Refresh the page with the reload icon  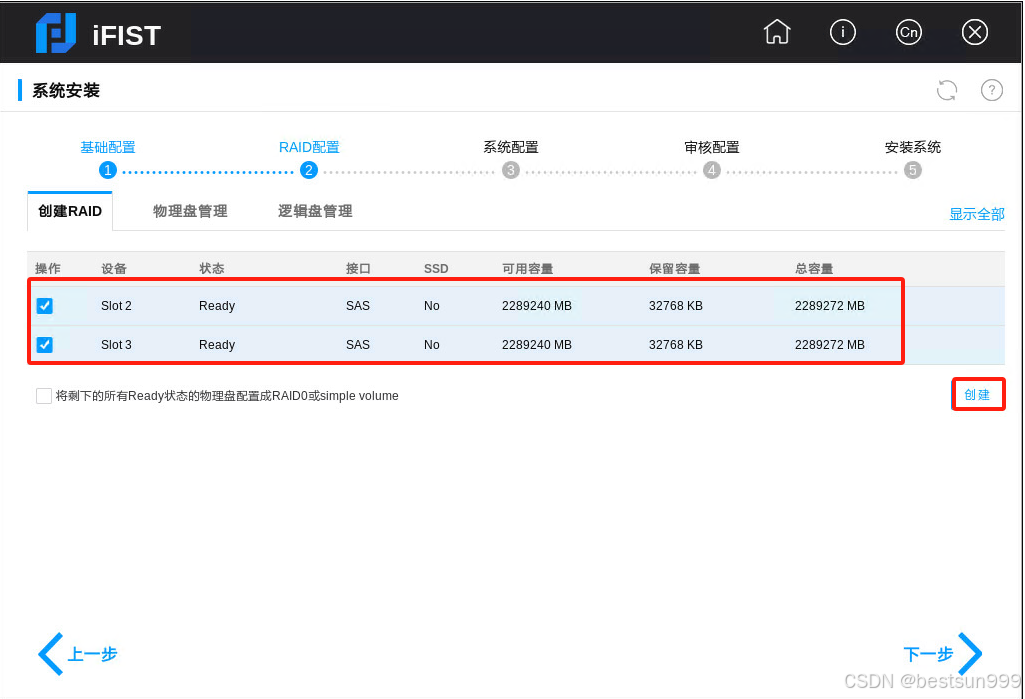946,90
